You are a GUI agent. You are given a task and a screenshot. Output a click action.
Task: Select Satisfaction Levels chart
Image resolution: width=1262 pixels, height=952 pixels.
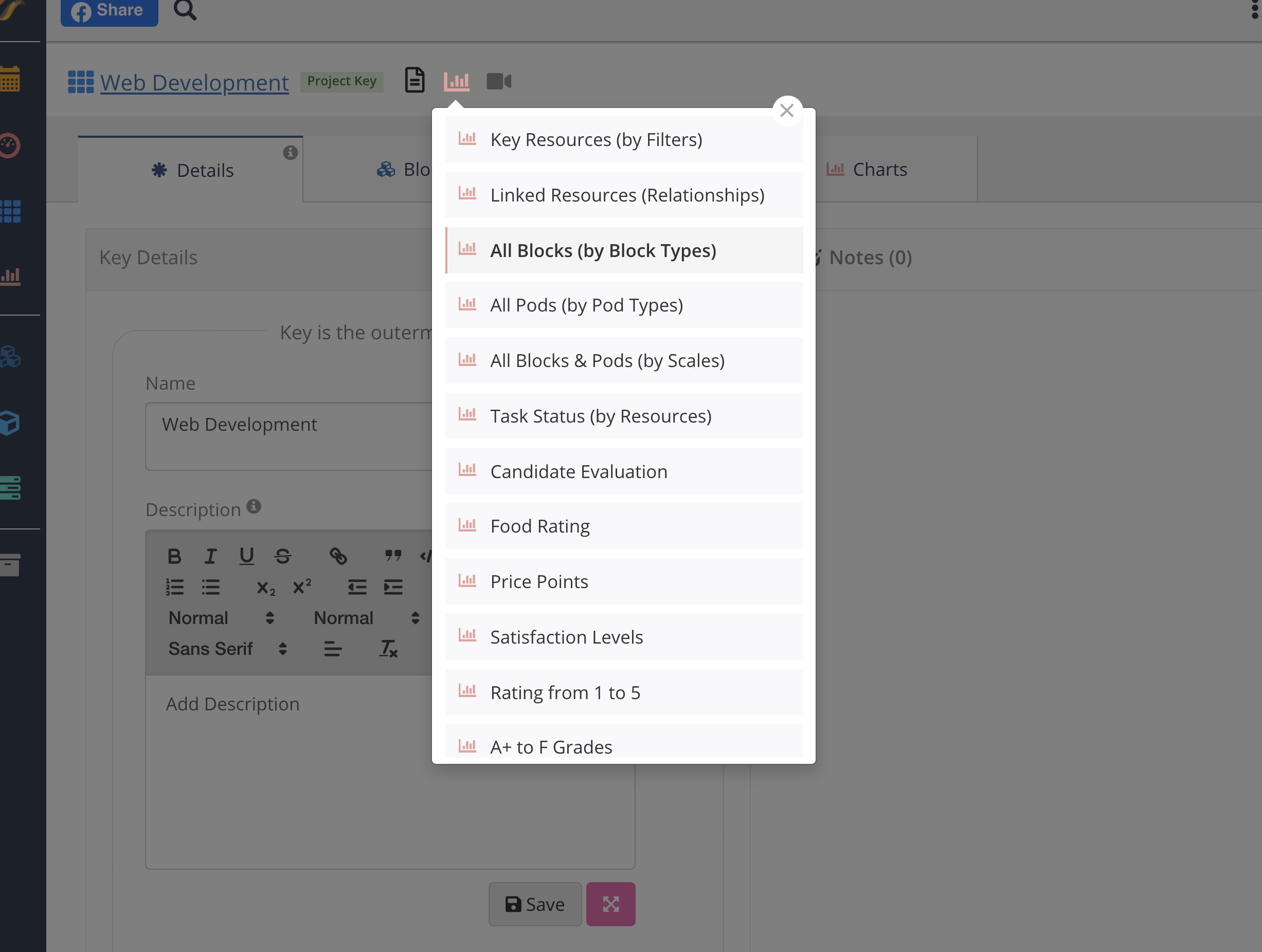click(x=624, y=636)
